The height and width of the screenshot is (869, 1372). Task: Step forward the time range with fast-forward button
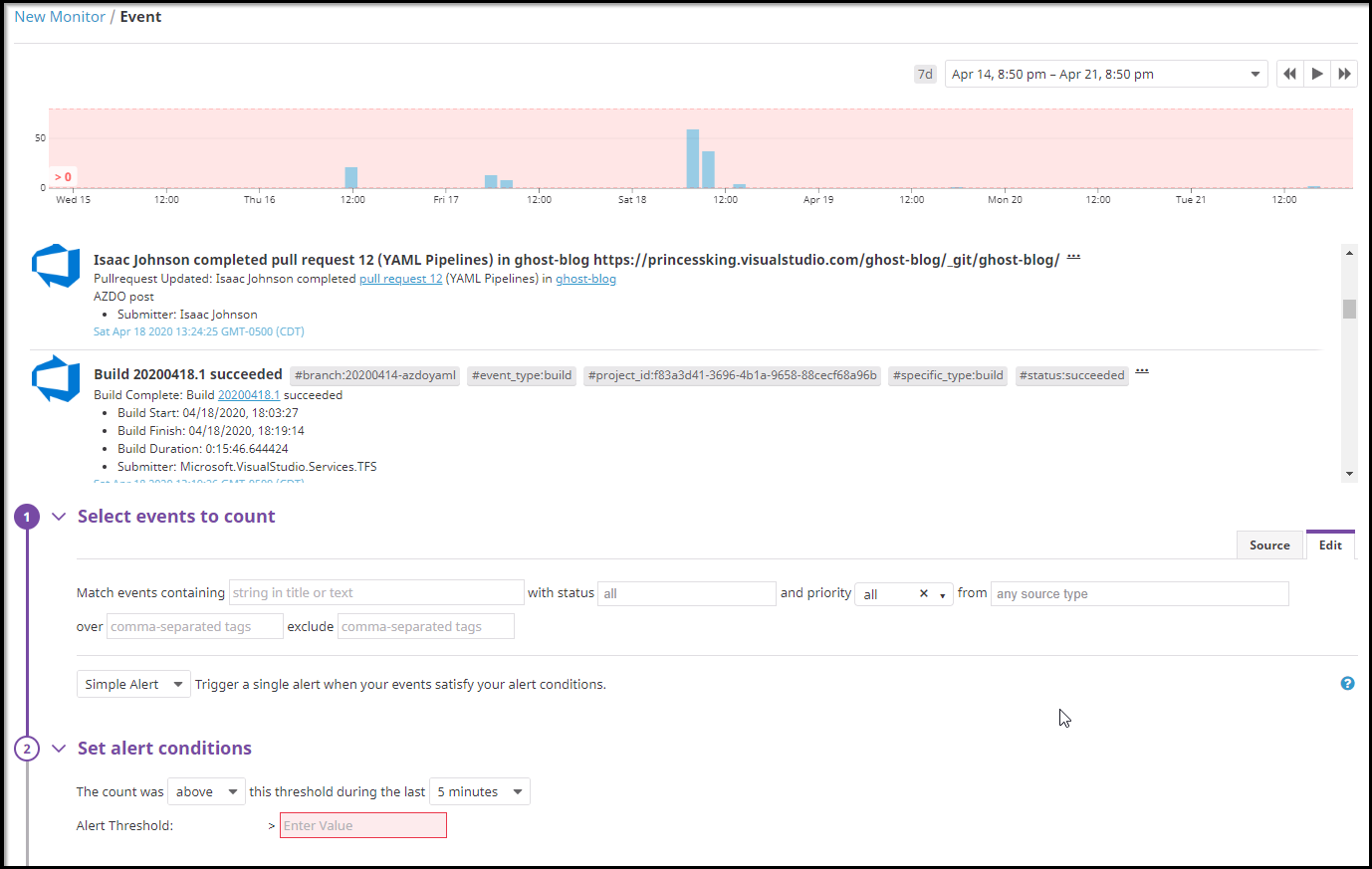coord(1344,74)
